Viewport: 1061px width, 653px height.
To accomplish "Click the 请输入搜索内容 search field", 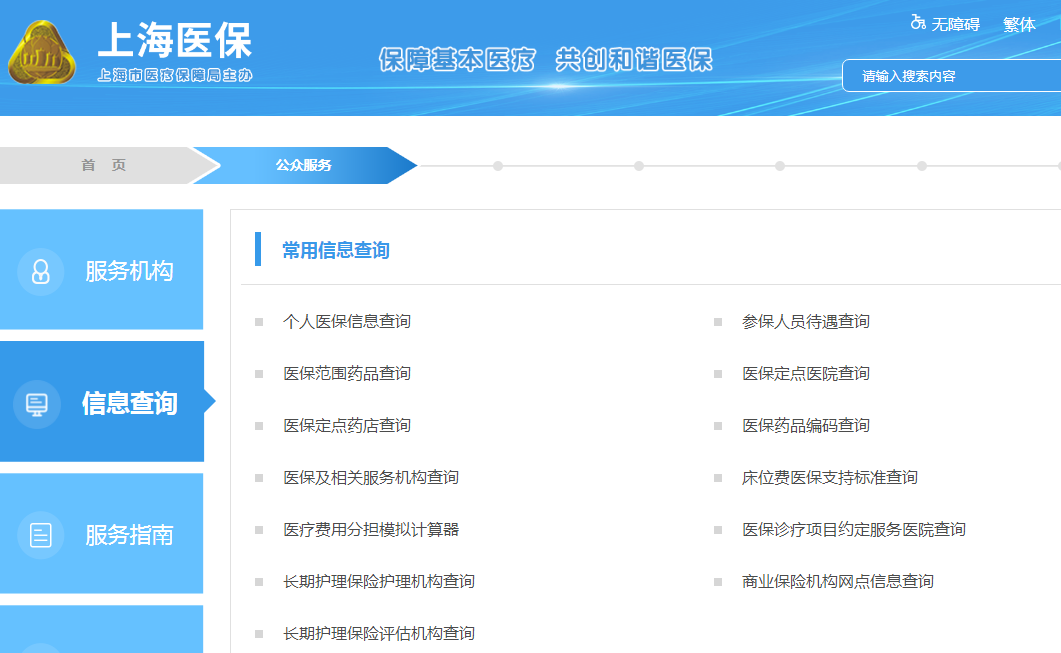I will pyautogui.click(x=950, y=76).
